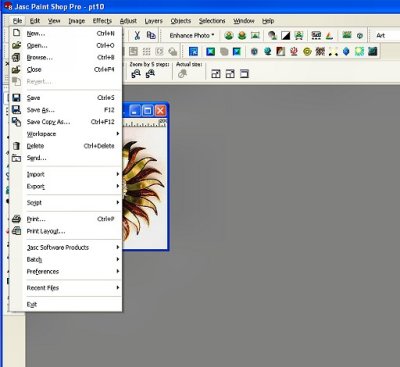Click the Cut scissors icon in toolbar

137,35
